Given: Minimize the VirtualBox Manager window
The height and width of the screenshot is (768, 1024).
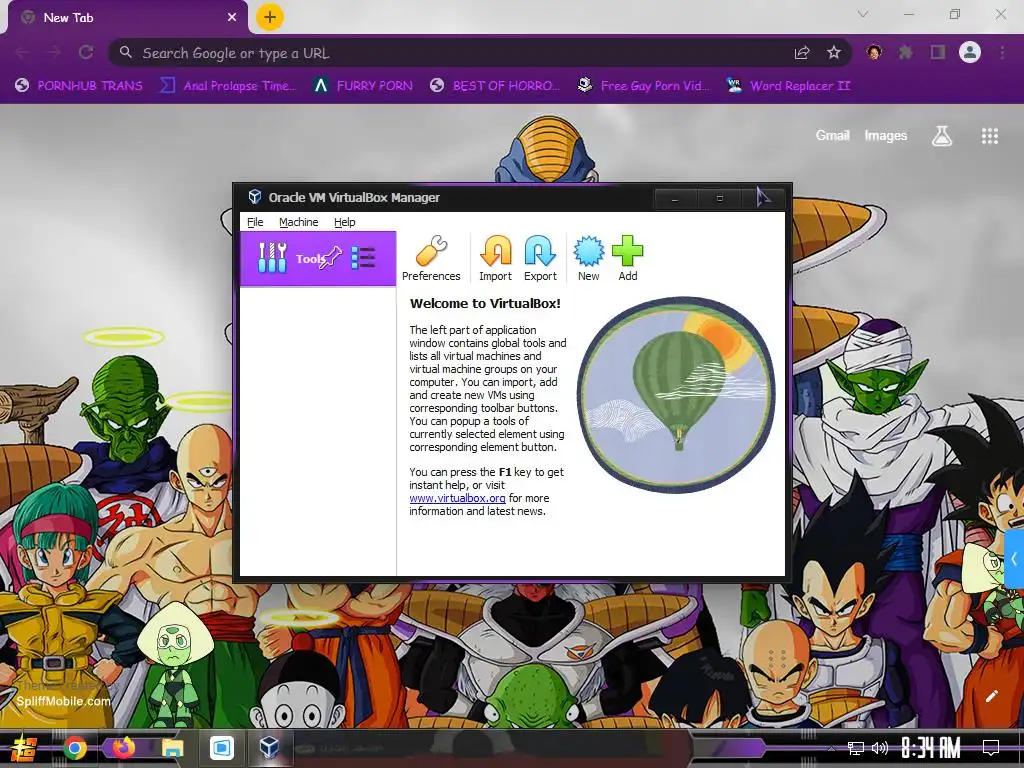Looking at the screenshot, I should [x=675, y=199].
